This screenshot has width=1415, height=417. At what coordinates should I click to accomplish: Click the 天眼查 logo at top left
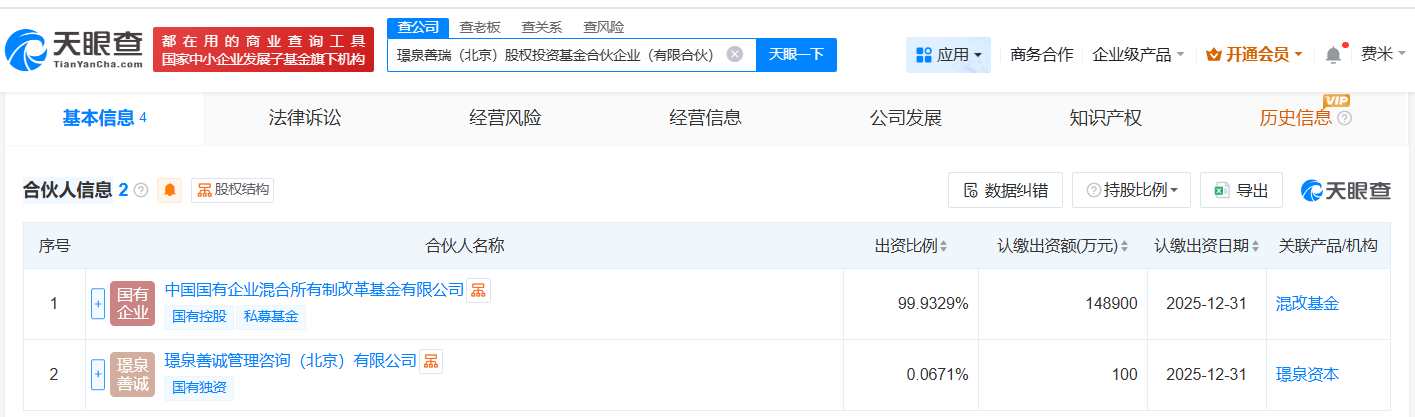75,48
